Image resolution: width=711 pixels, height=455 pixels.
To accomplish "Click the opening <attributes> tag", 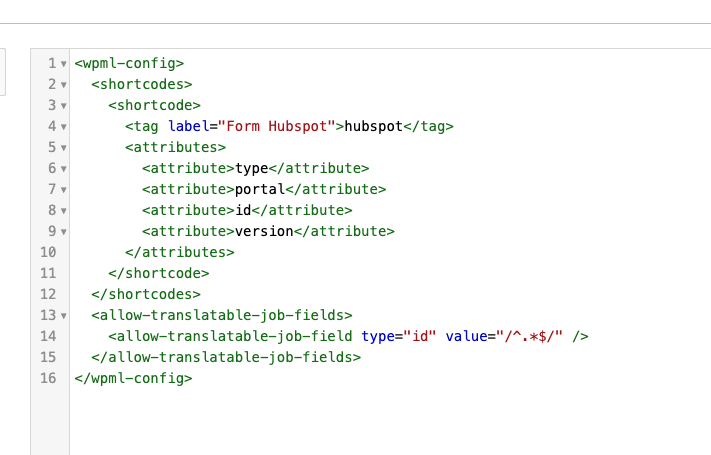I will (x=175, y=147).
